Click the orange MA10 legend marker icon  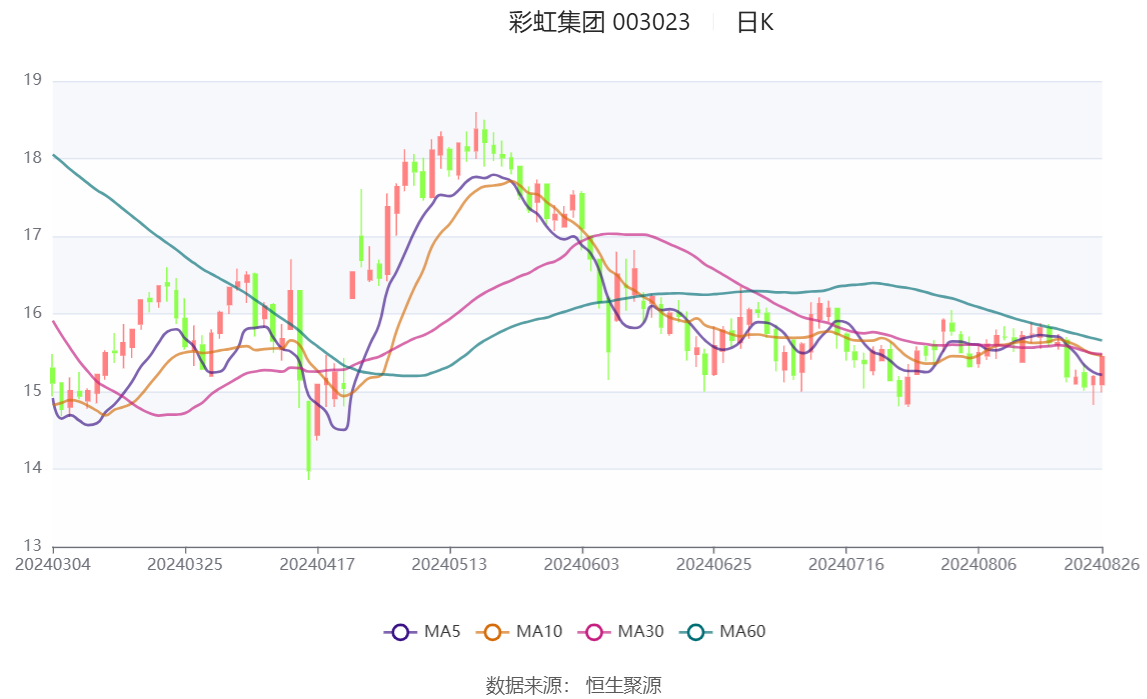pos(492,632)
